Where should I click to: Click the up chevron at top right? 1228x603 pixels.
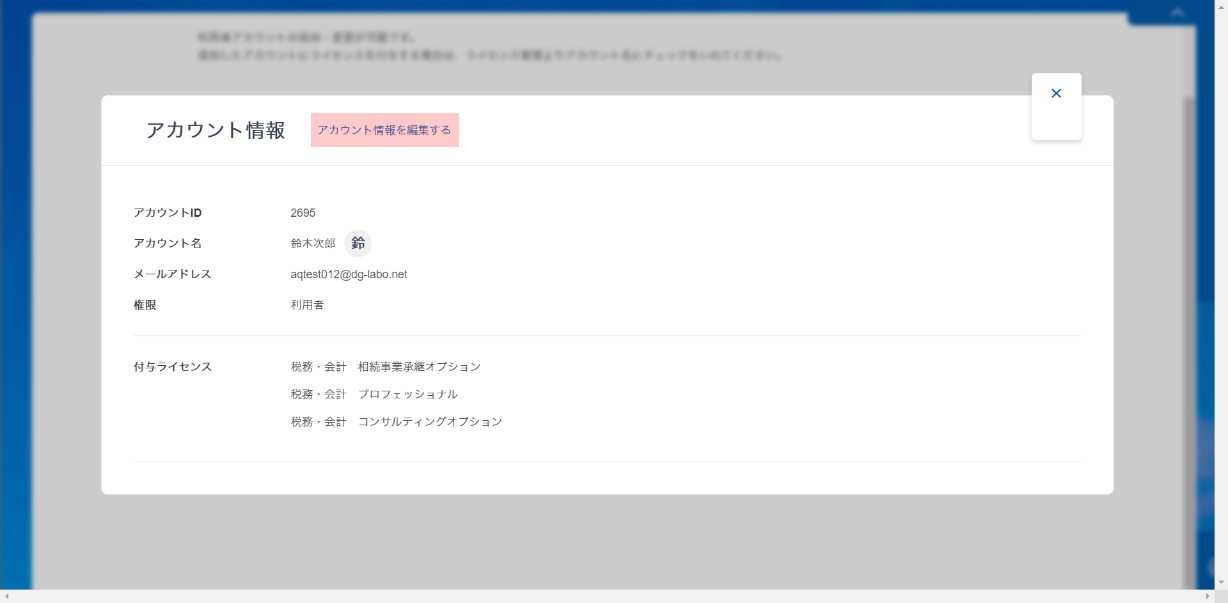tap(1177, 12)
